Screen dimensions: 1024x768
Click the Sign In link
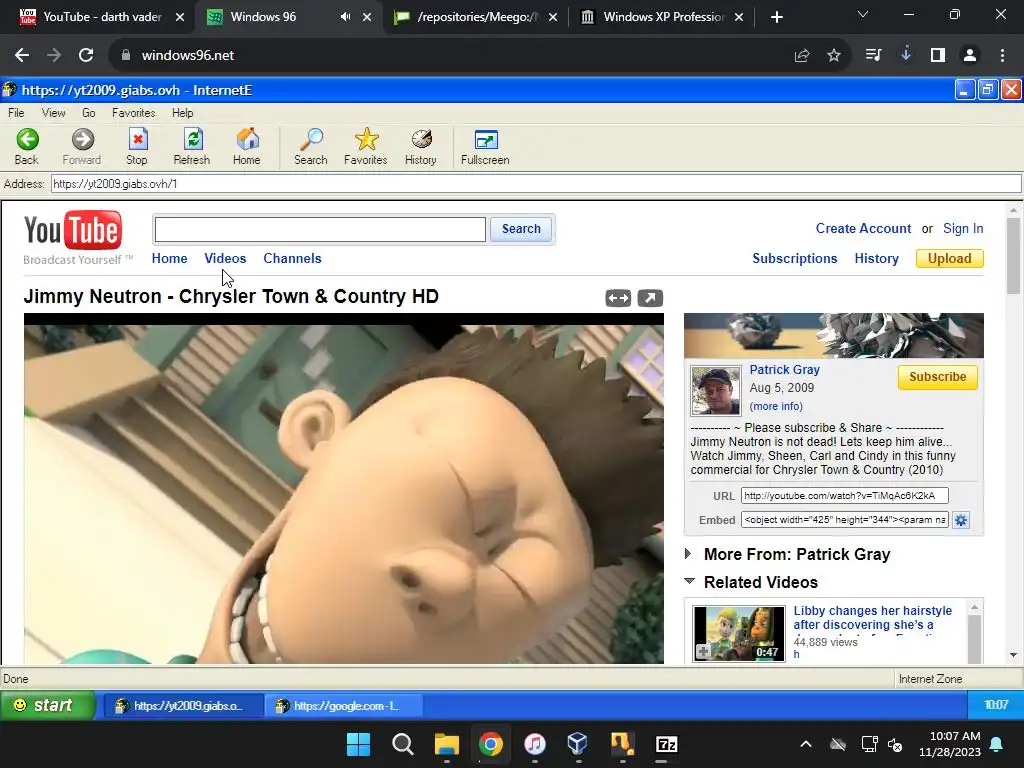[963, 229]
